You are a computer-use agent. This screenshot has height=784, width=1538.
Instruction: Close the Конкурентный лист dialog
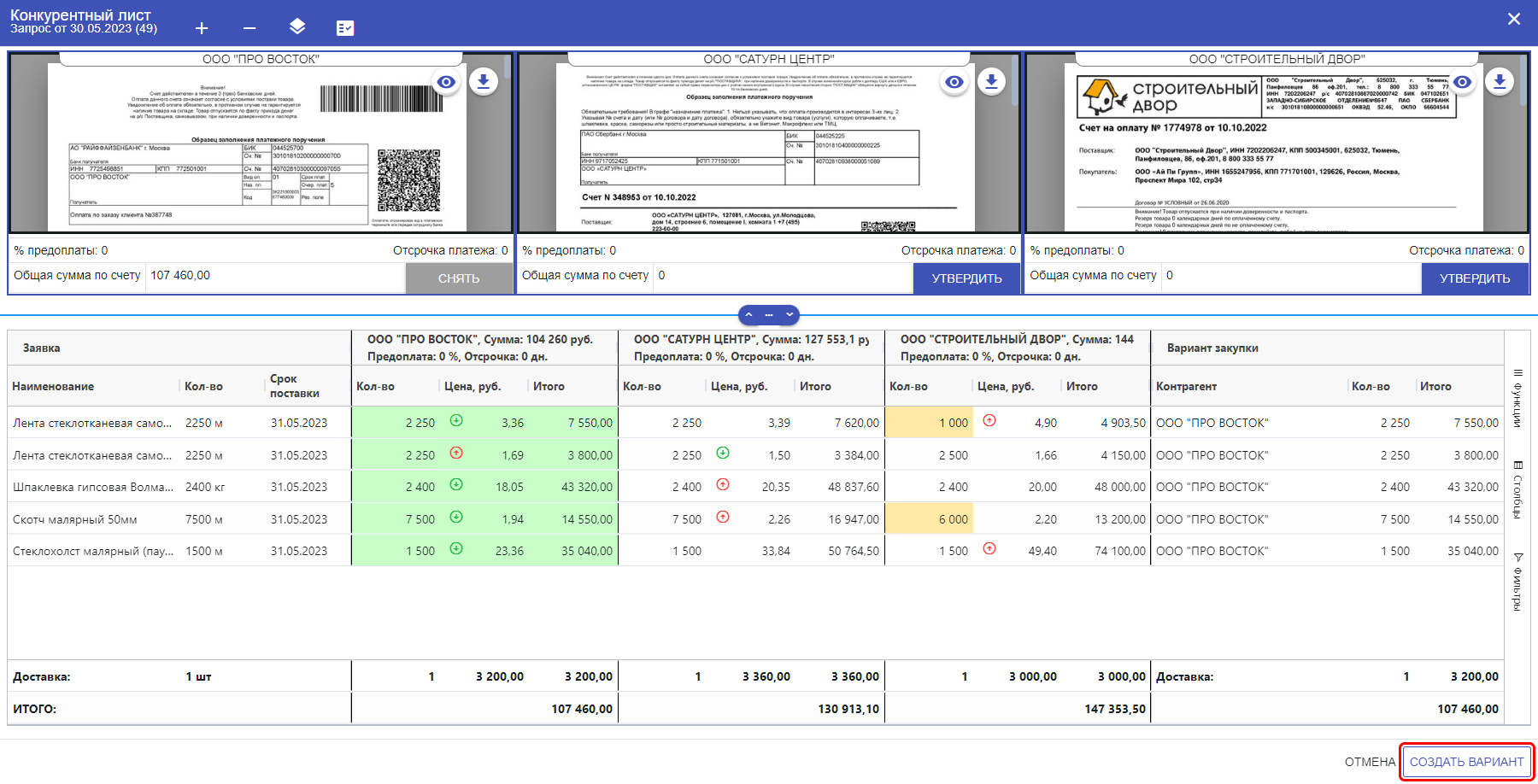1514,19
